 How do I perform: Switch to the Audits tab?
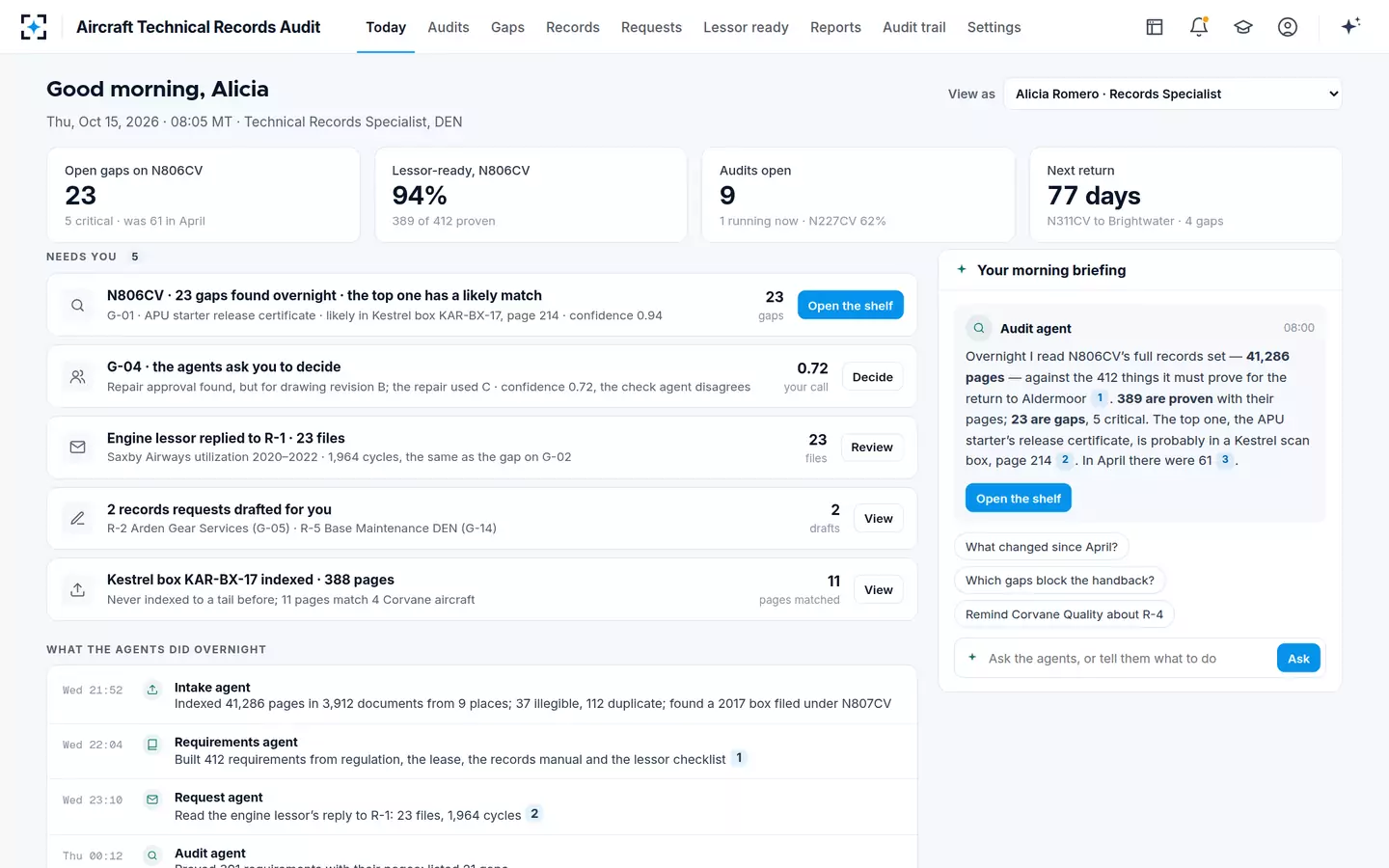(449, 27)
